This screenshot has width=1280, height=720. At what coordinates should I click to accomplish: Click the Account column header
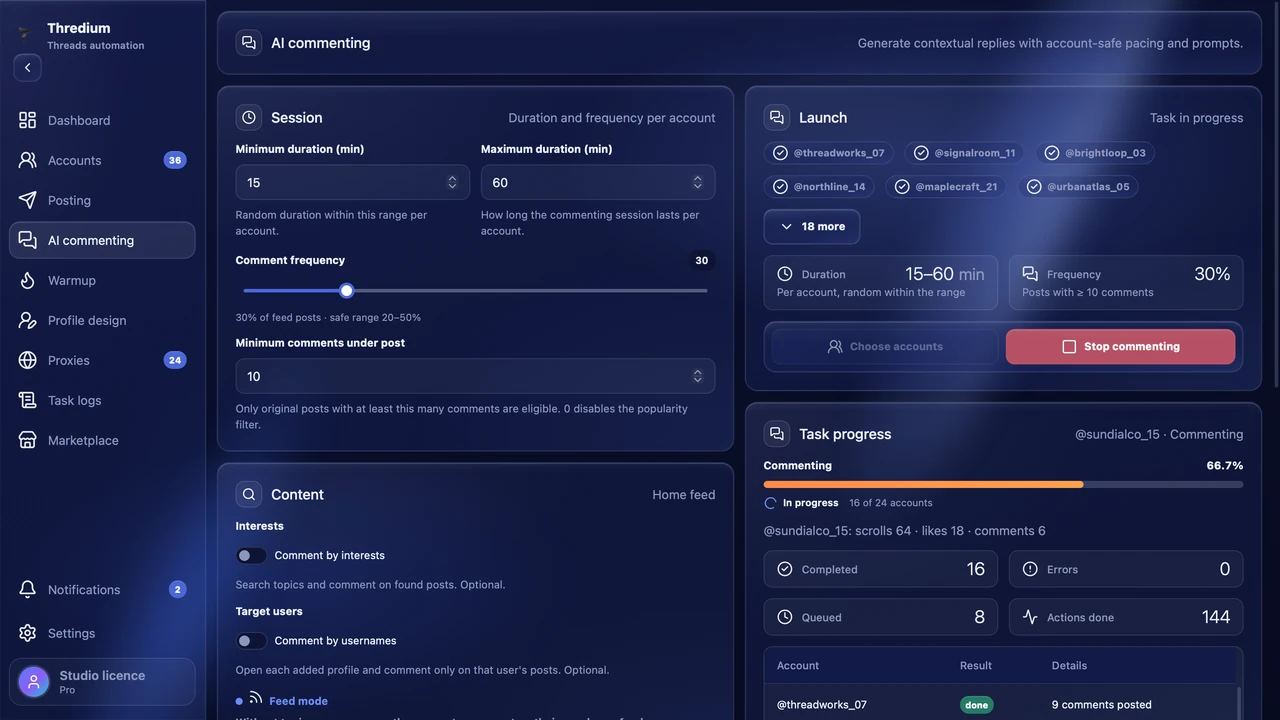click(798, 665)
